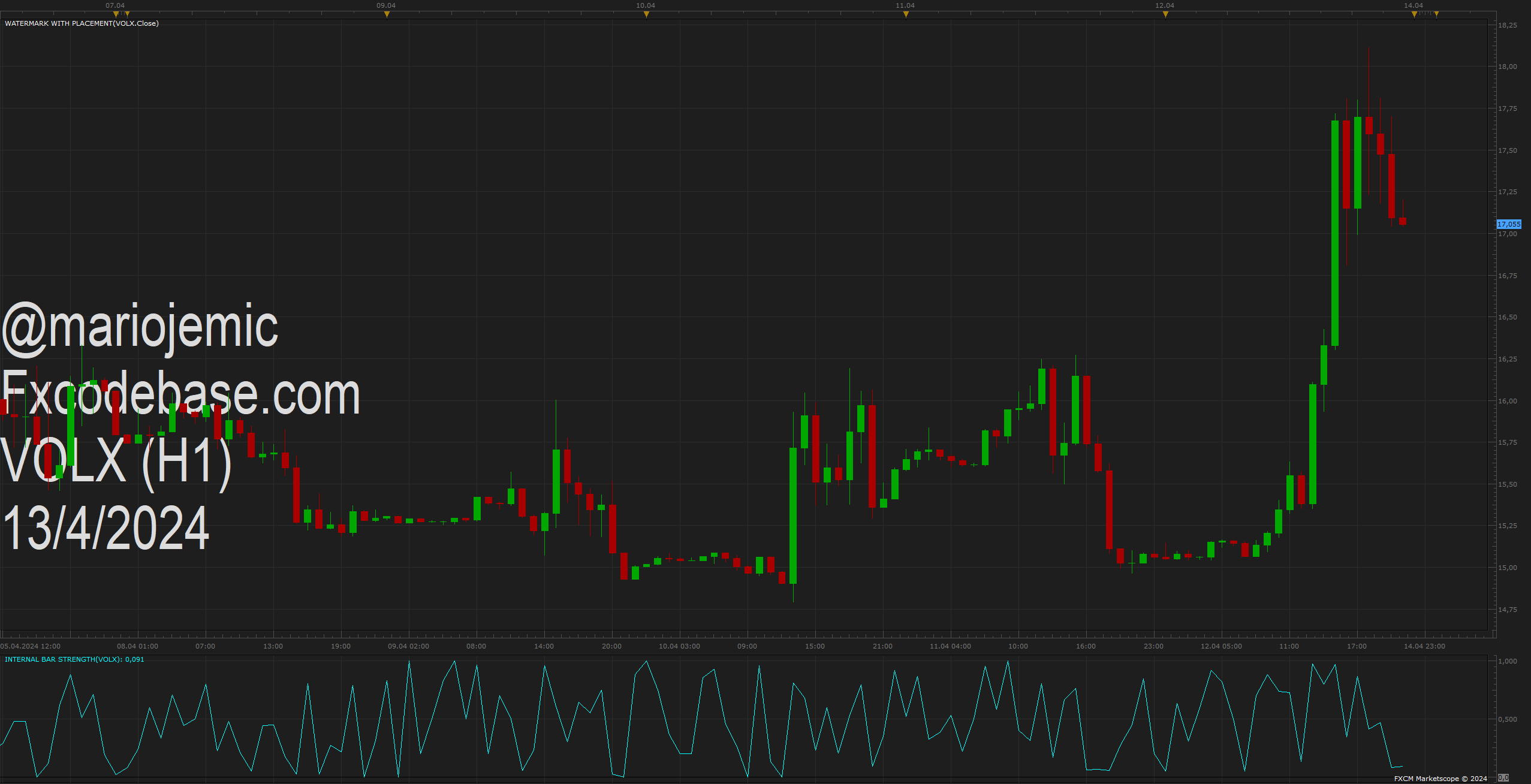
Task: Click the 08.04 01:00 time label
Action: point(137,646)
